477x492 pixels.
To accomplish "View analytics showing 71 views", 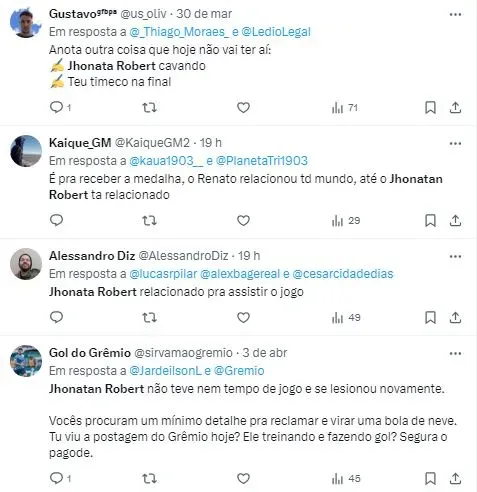I will tap(345, 108).
